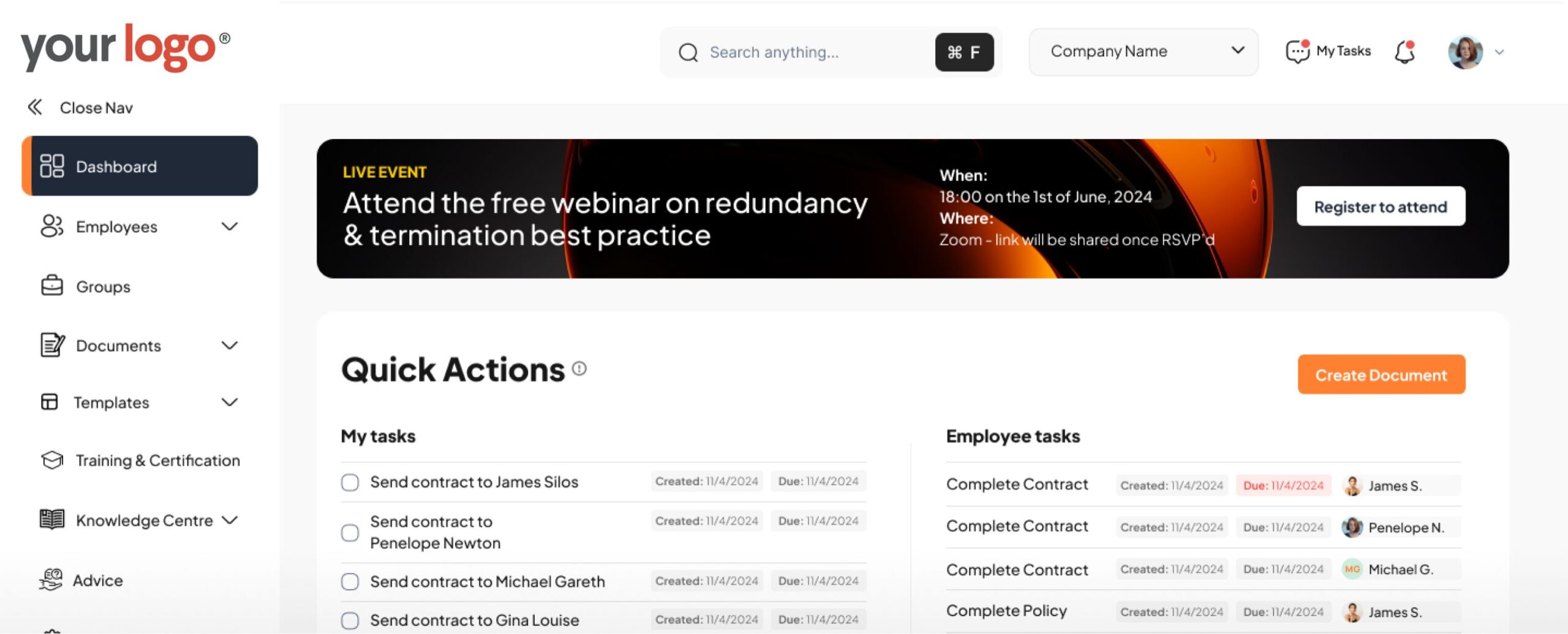Expand the Documents nav section
This screenshot has height=634, width=1568.
[x=229, y=345]
